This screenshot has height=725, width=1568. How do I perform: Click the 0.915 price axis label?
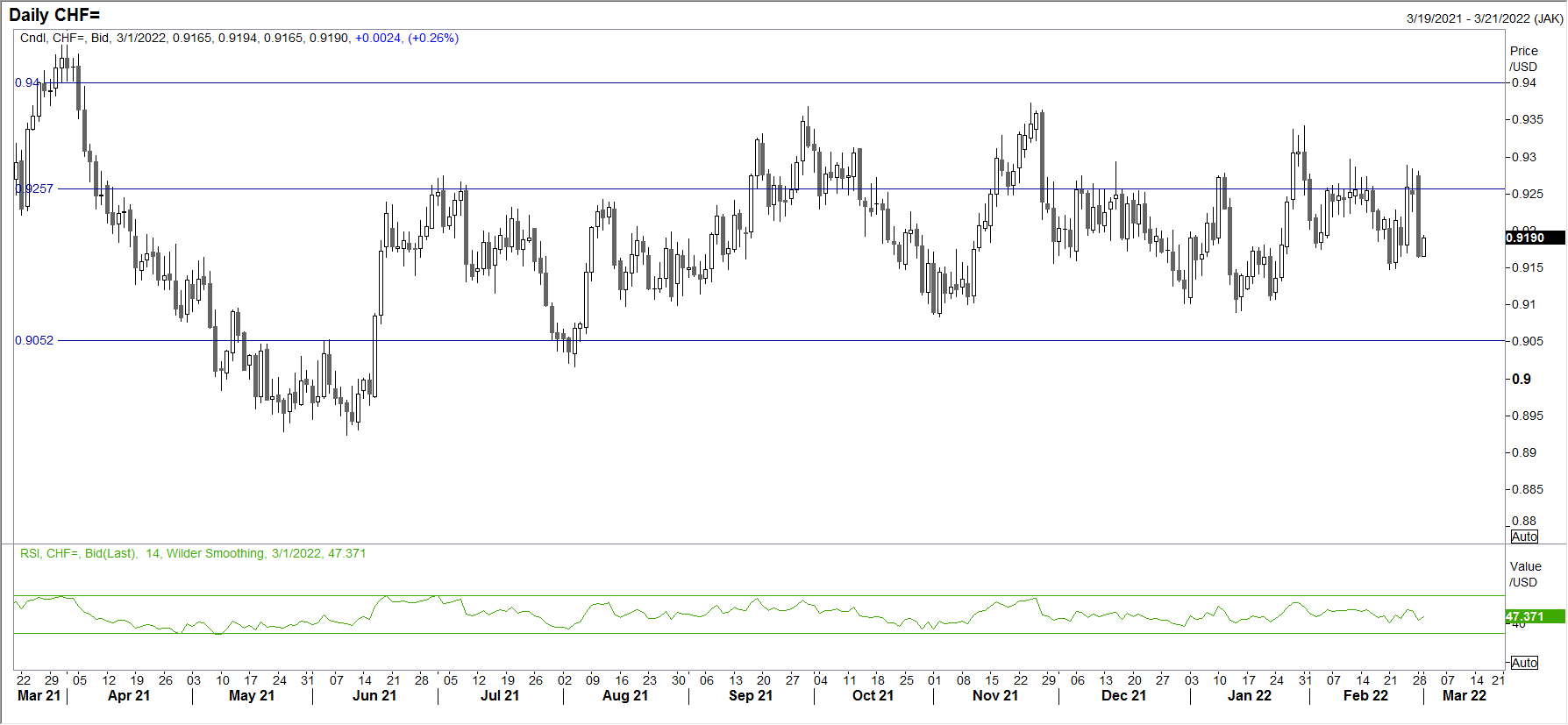(x=1528, y=267)
